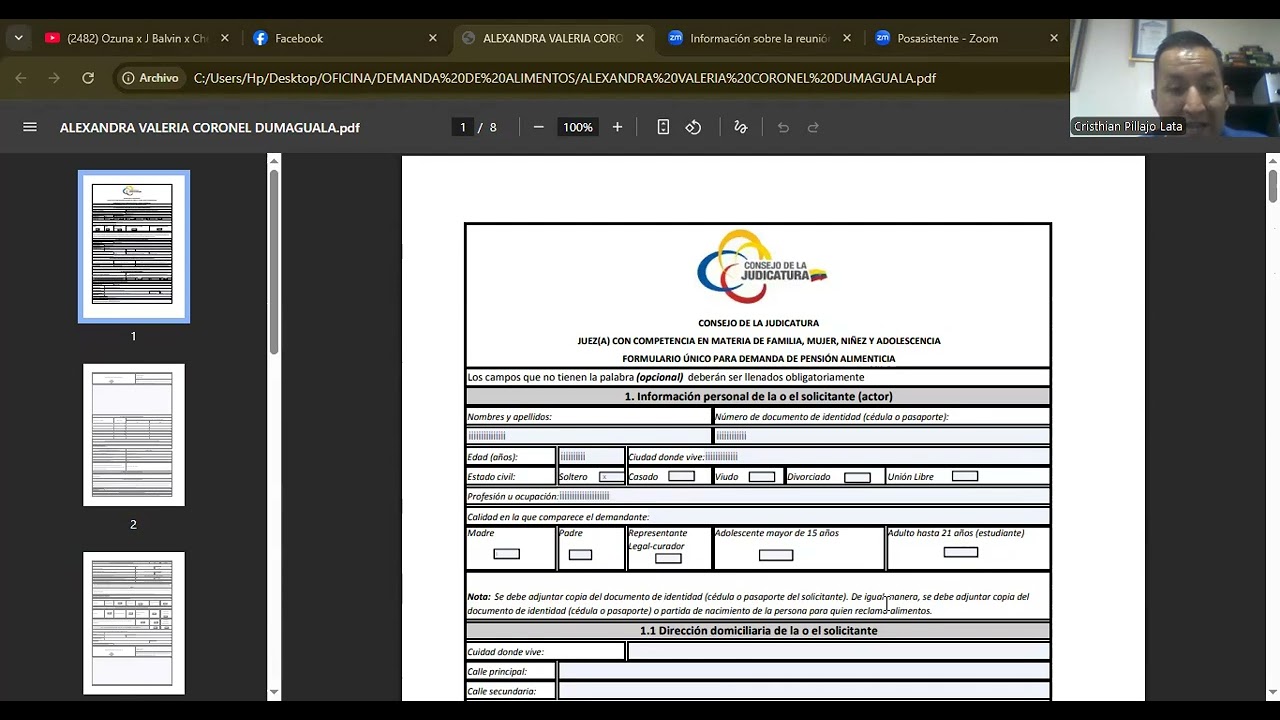Click the redo arrow in PDF toolbar
Screen dimensions: 1280x720
click(x=813, y=127)
